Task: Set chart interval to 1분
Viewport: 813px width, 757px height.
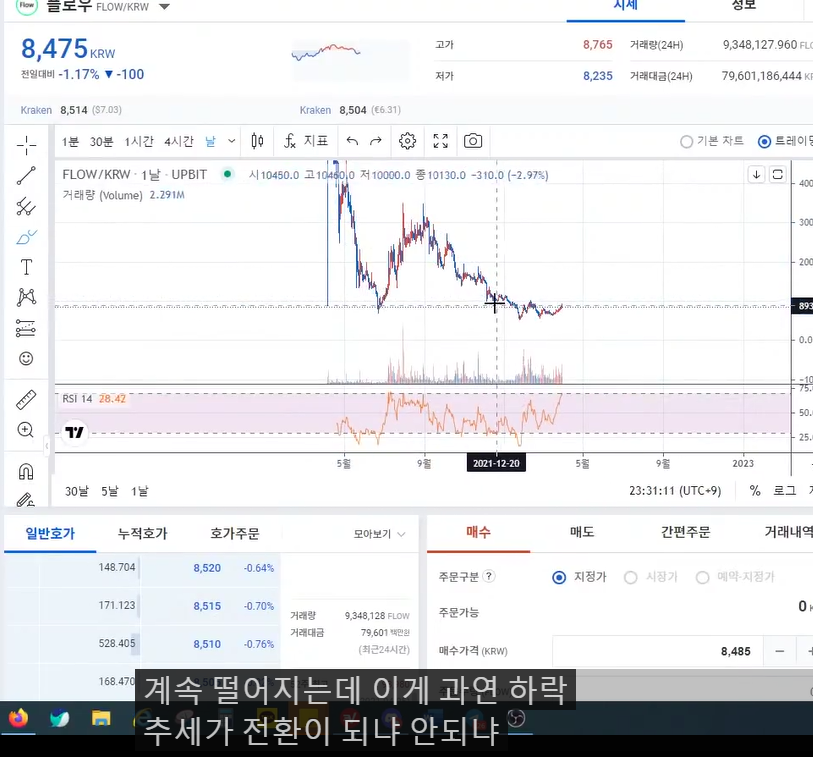Action: point(71,142)
